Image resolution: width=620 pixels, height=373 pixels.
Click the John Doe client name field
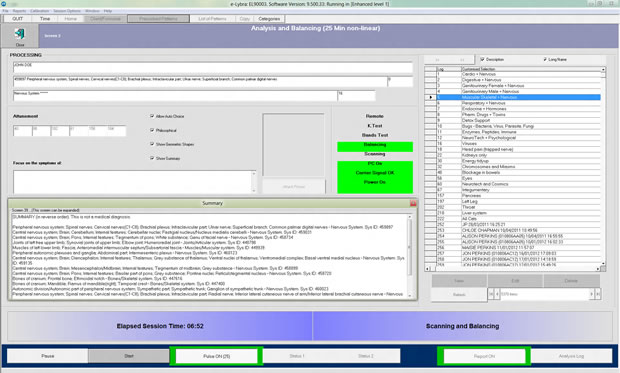pos(213,67)
